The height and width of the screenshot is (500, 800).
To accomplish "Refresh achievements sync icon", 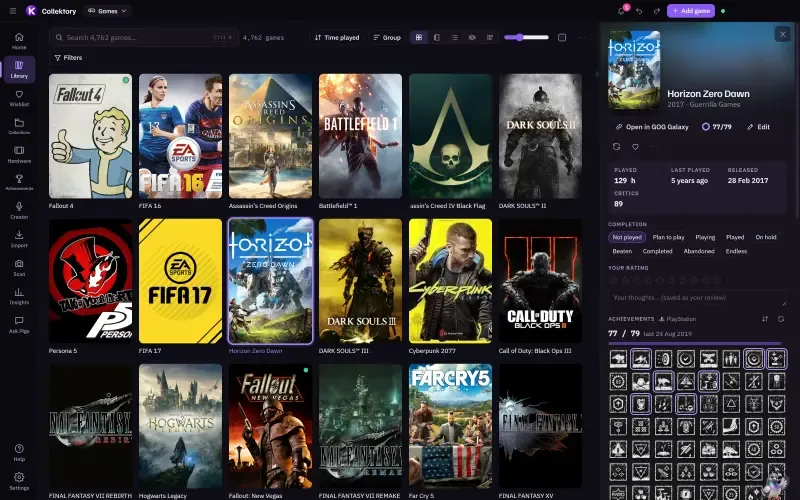I will click(781, 319).
